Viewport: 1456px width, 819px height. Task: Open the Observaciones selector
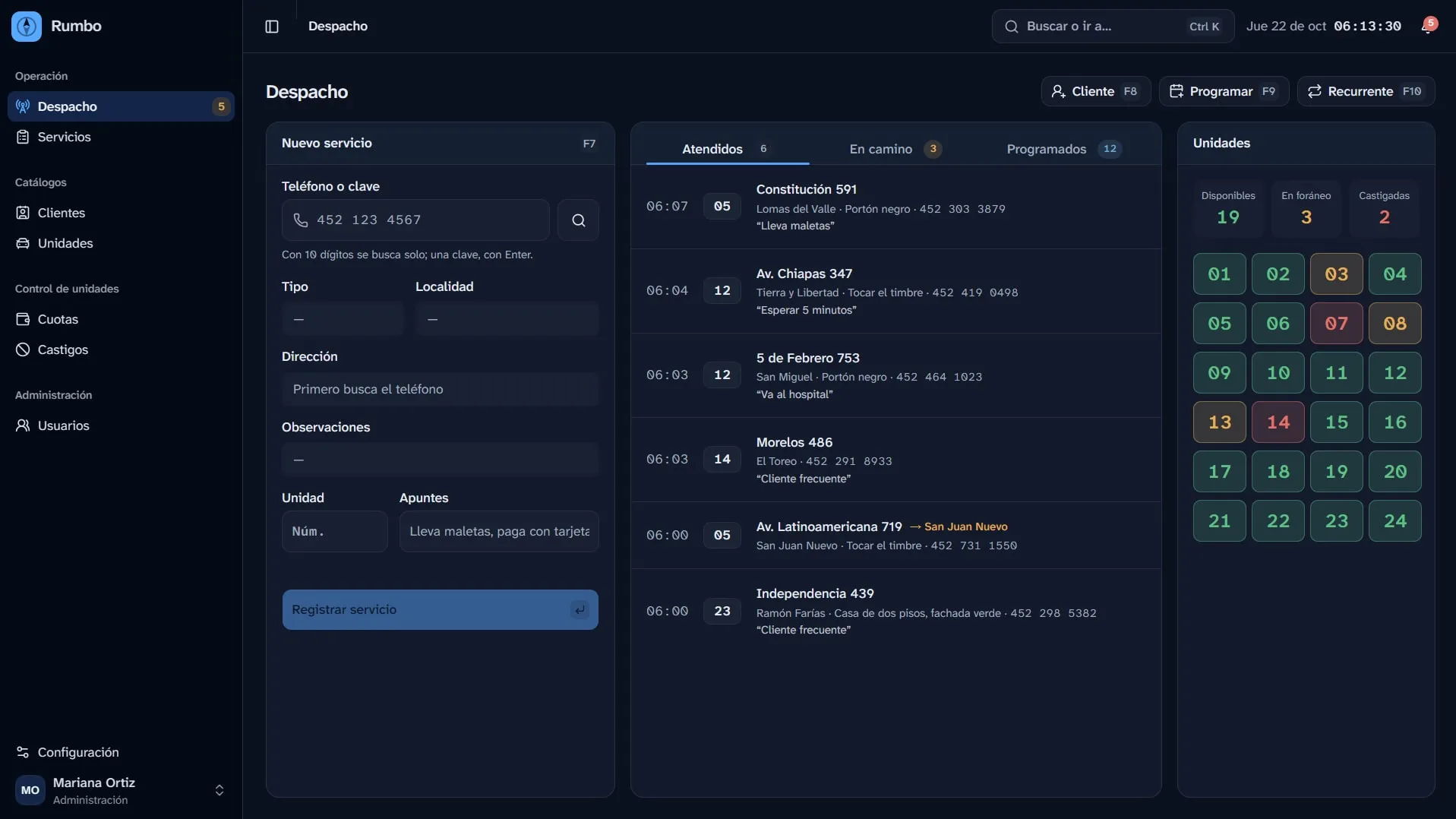(x=440, y=460)
